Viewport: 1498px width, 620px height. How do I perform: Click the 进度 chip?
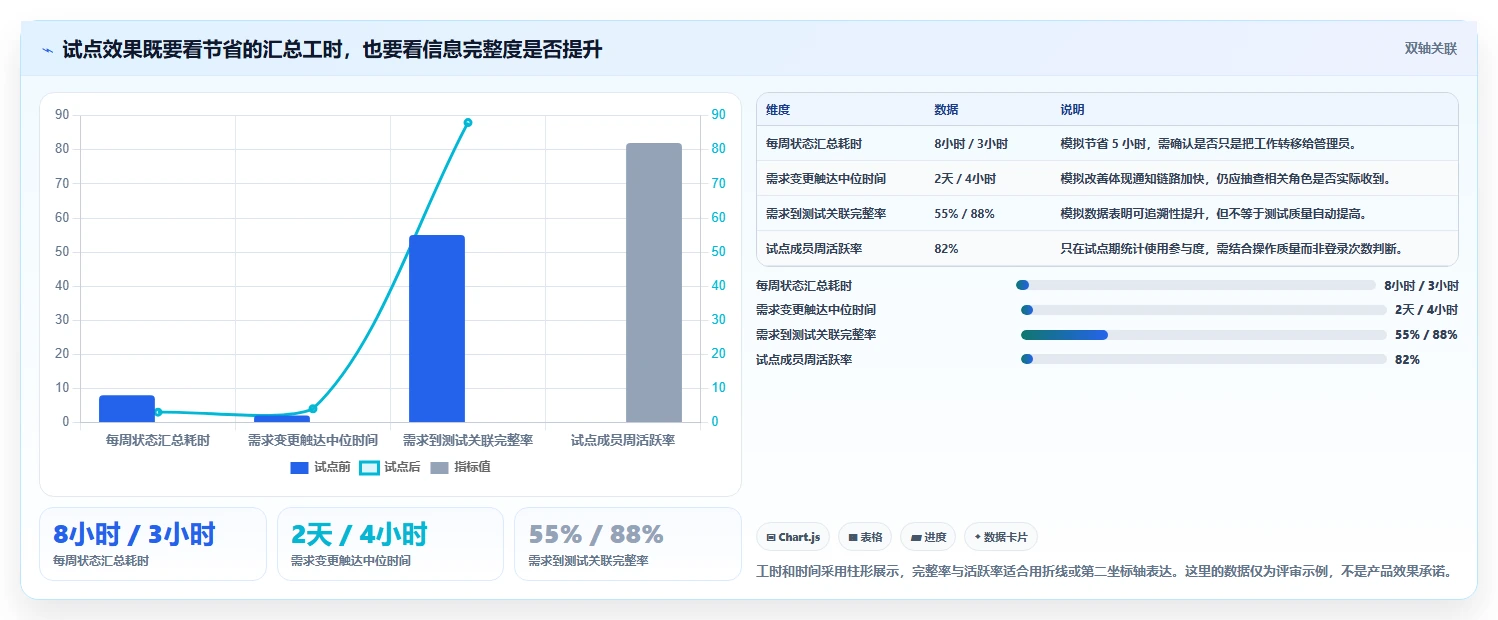coord(928,537)
